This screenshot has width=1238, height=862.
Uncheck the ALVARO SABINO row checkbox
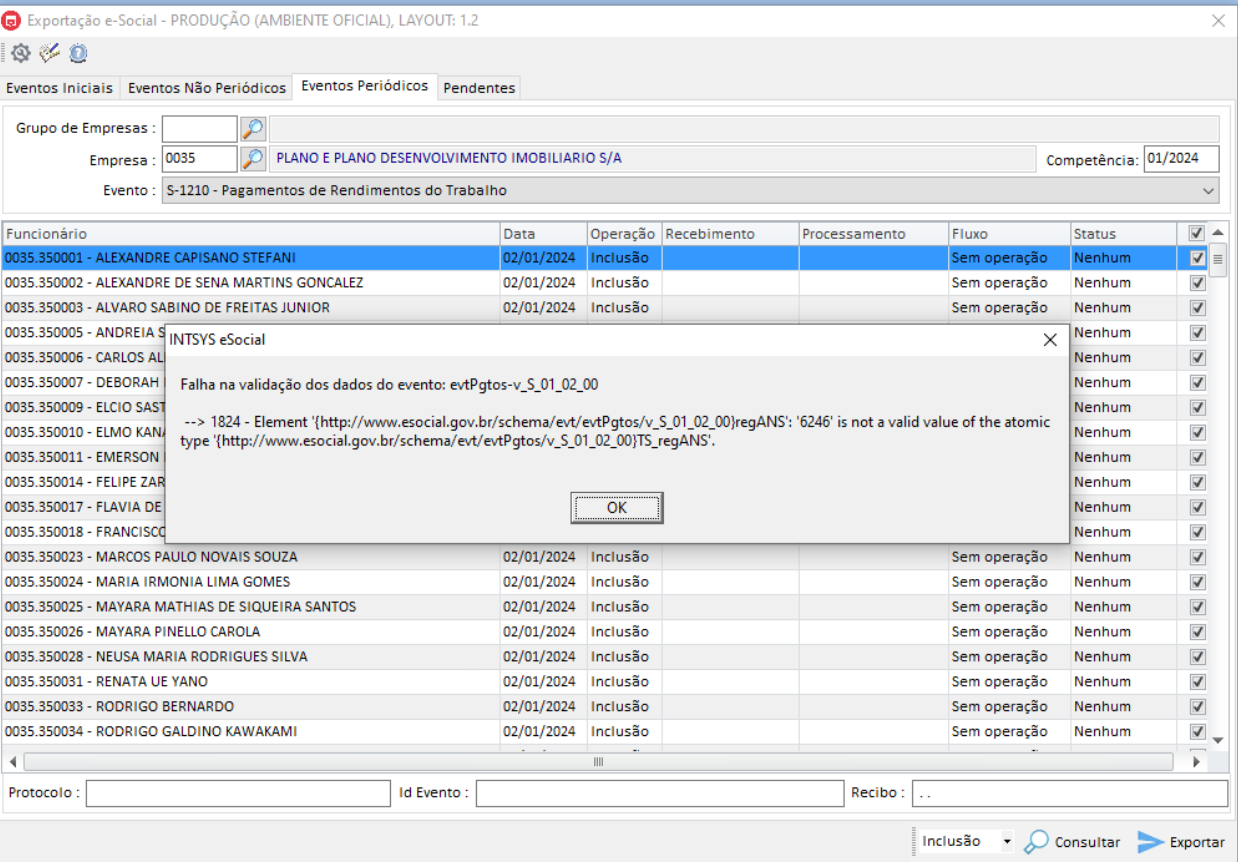click(1198, 308)
